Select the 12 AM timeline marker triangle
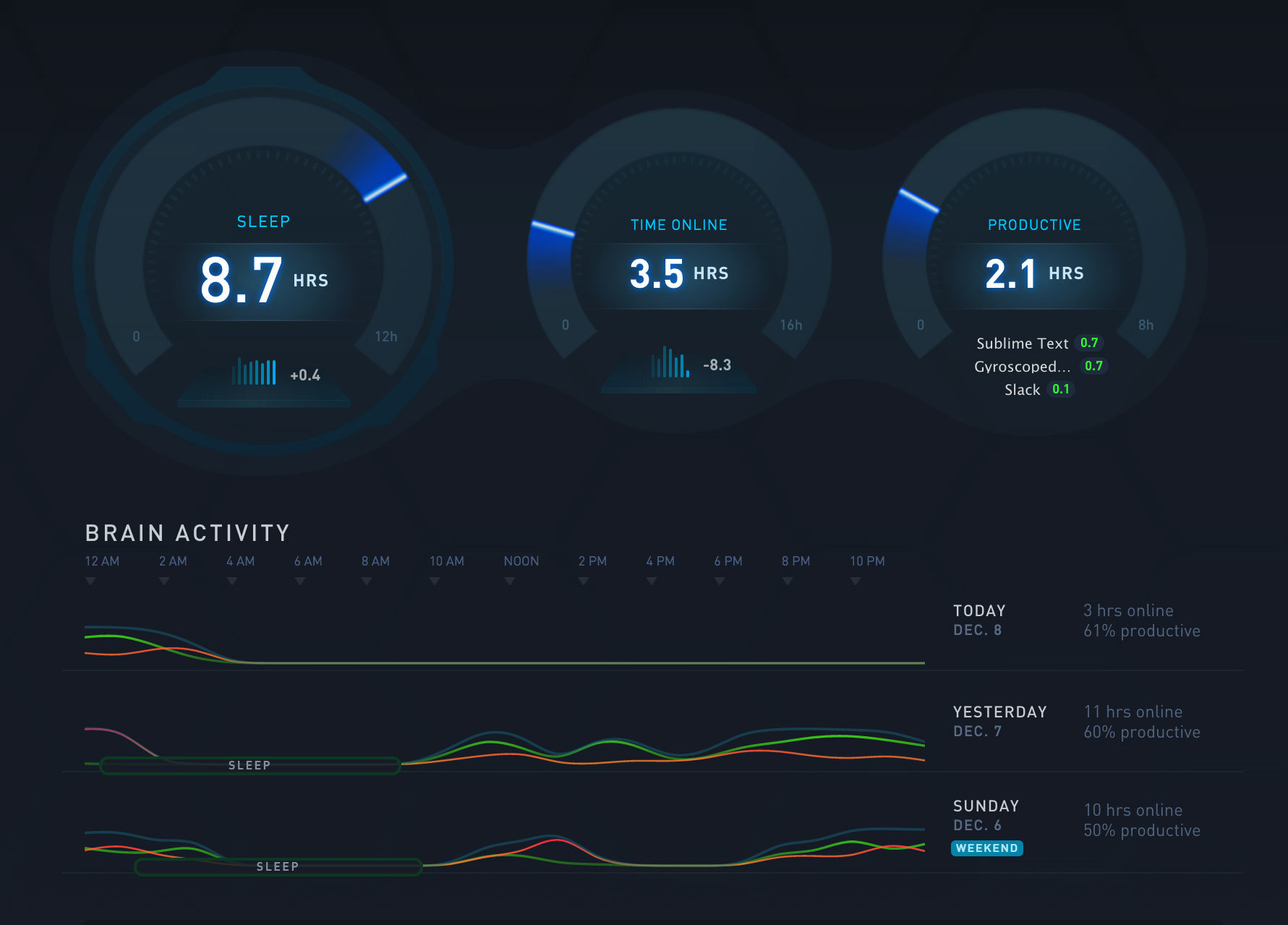The height and width of the screenshot is (925, 1288). point(90,581)
